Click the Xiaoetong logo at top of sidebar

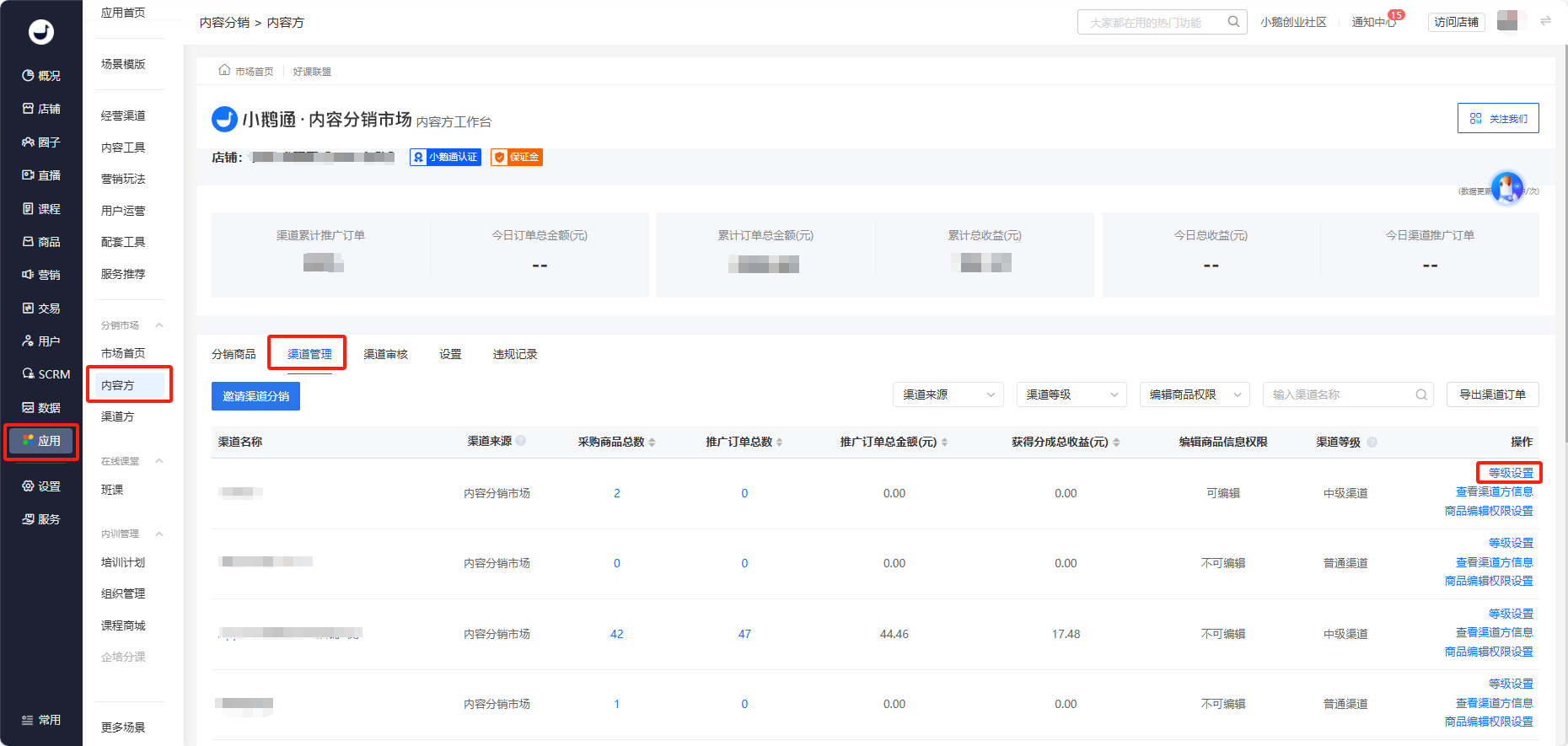point(40,32)
